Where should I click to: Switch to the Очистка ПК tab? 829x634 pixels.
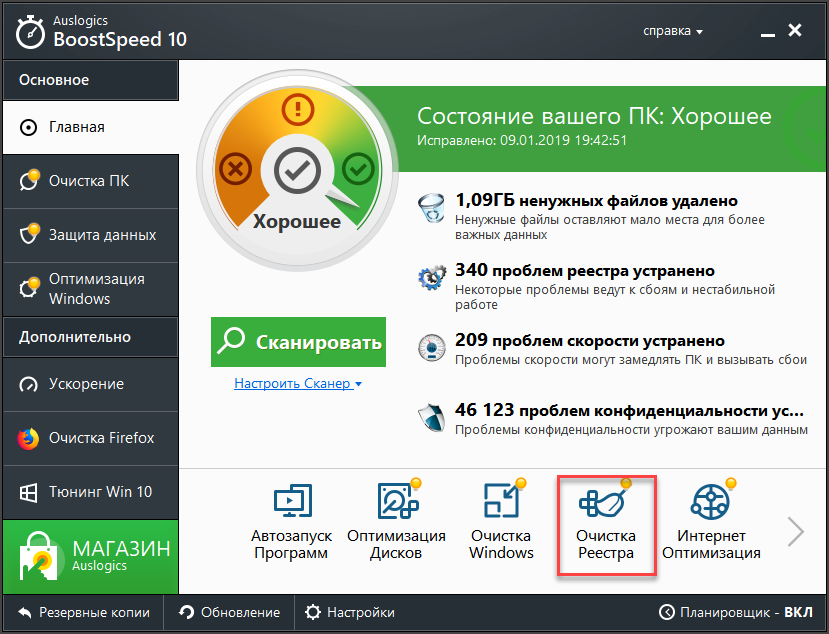pos(89,181)
